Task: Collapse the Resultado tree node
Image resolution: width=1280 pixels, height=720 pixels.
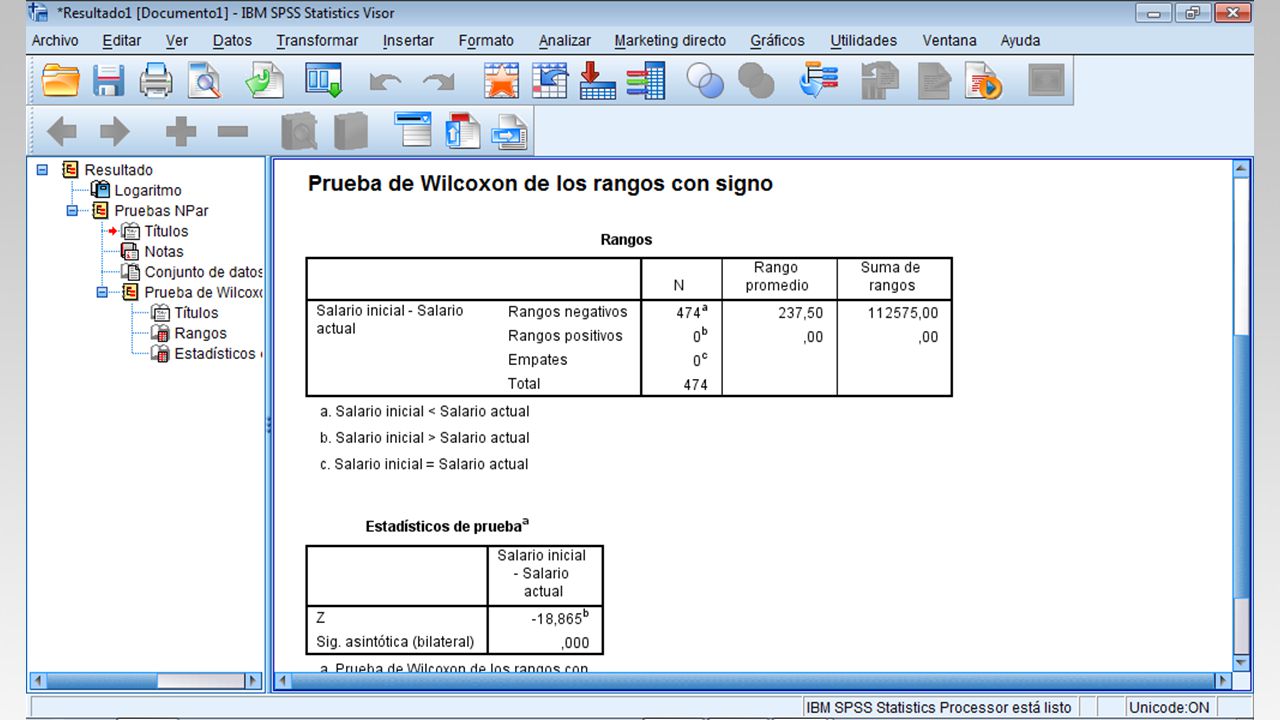Action: pos(42,170)
